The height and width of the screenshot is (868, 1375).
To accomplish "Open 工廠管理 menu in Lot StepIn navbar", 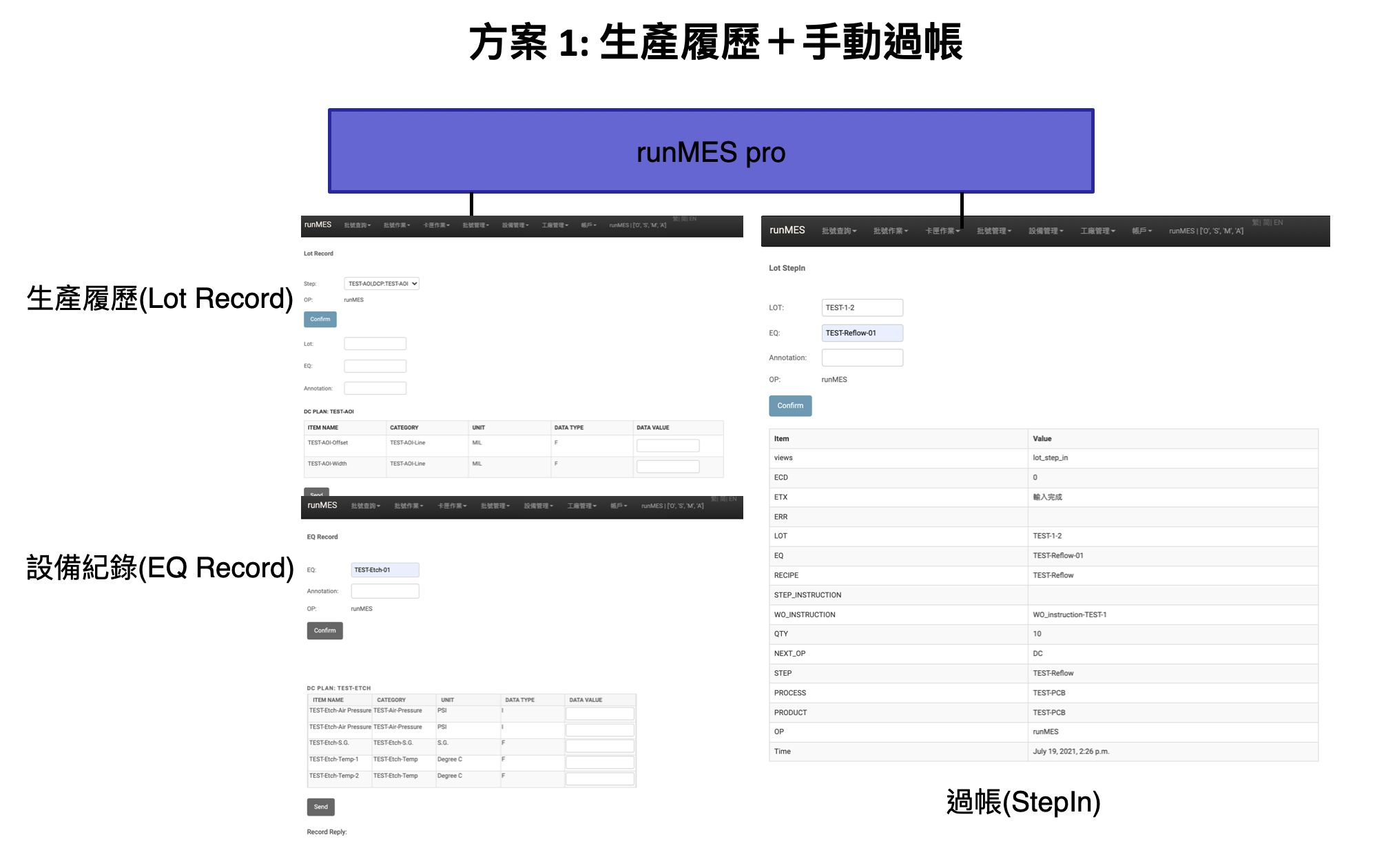I will click(x=1097, y=231).
